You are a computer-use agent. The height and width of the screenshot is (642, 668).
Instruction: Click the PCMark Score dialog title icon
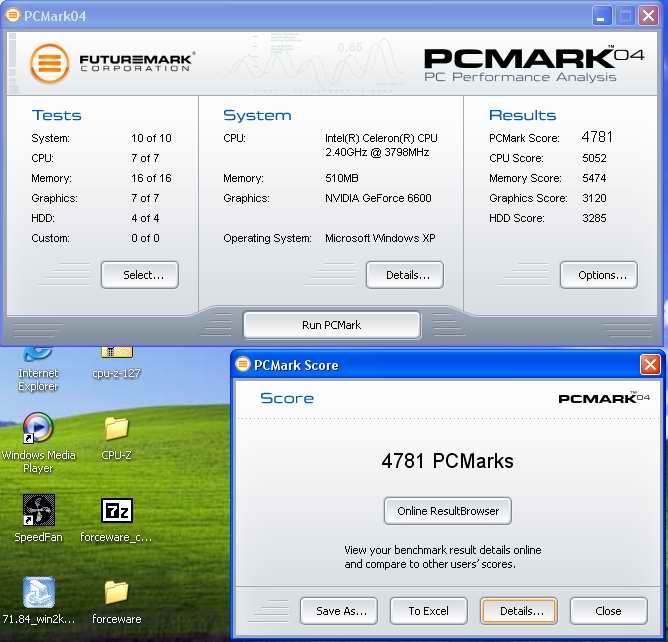tap(243, 365)
